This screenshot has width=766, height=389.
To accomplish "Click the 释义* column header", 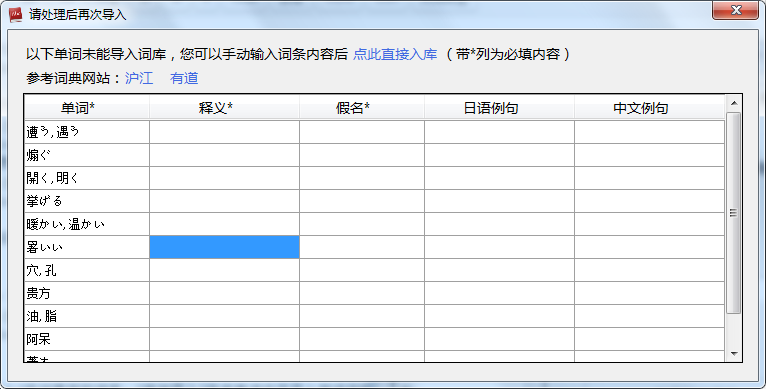I will pos(225,108).
